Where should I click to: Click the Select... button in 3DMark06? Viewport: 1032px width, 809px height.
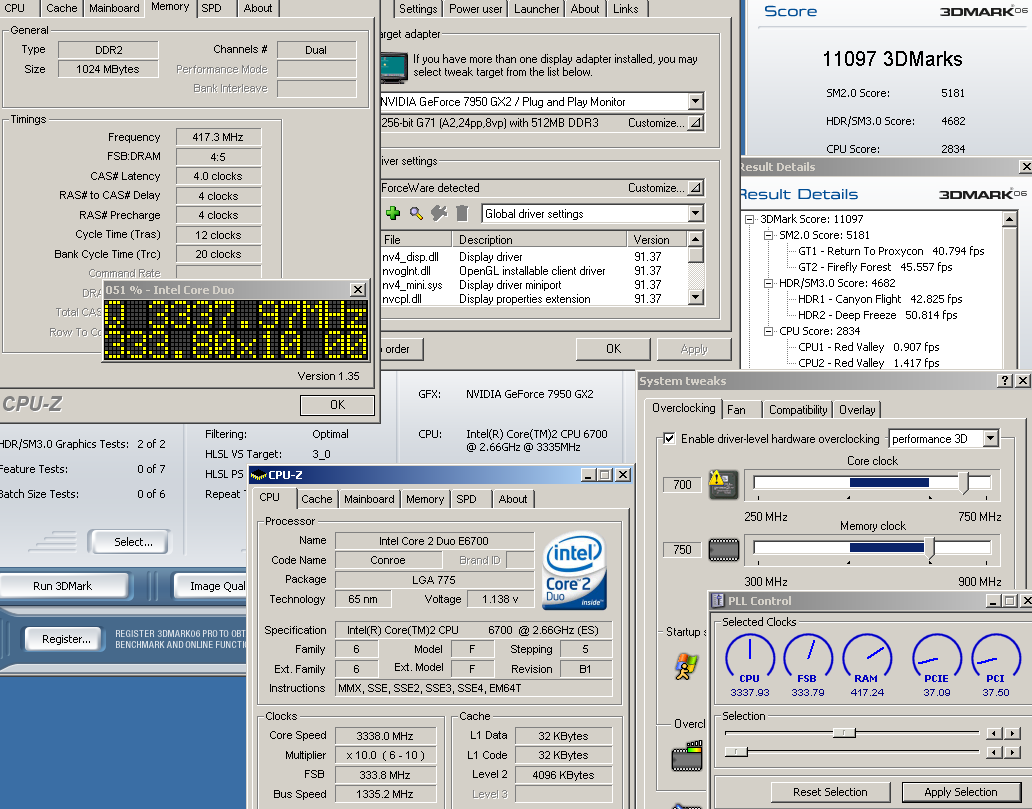coord(133,542)
